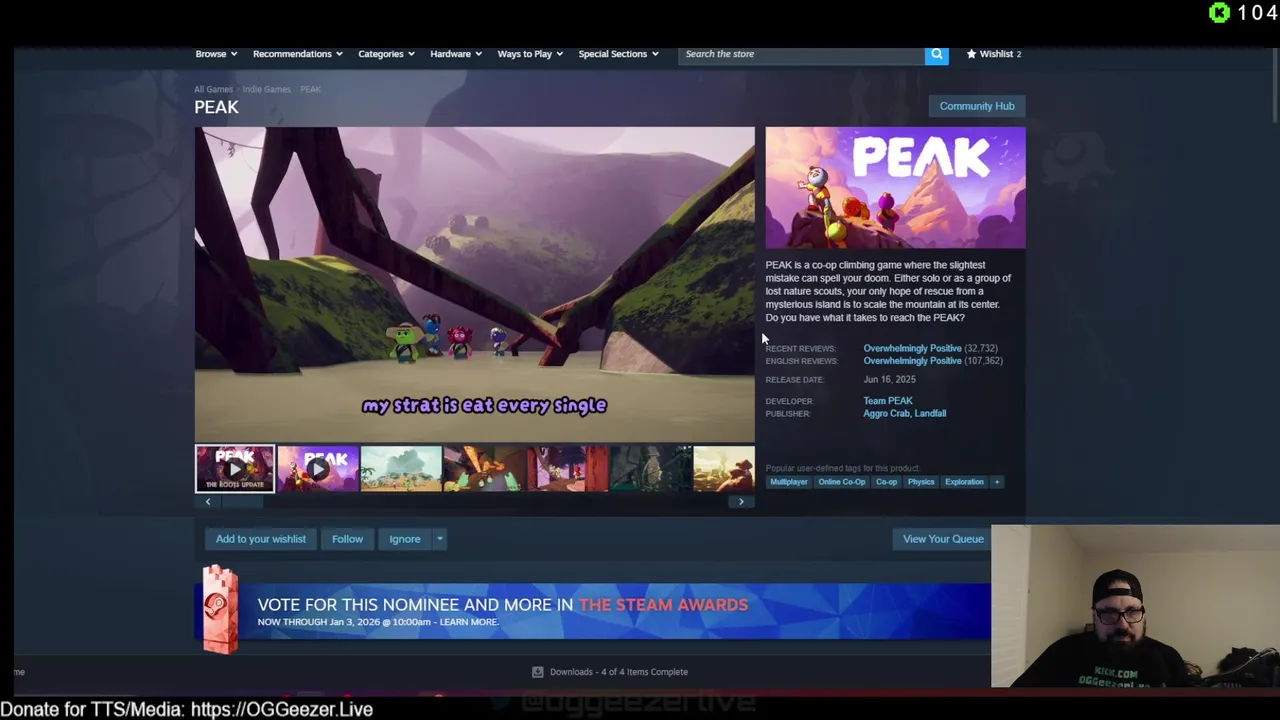Click the PEAK header capsule image

coord(895,187)
